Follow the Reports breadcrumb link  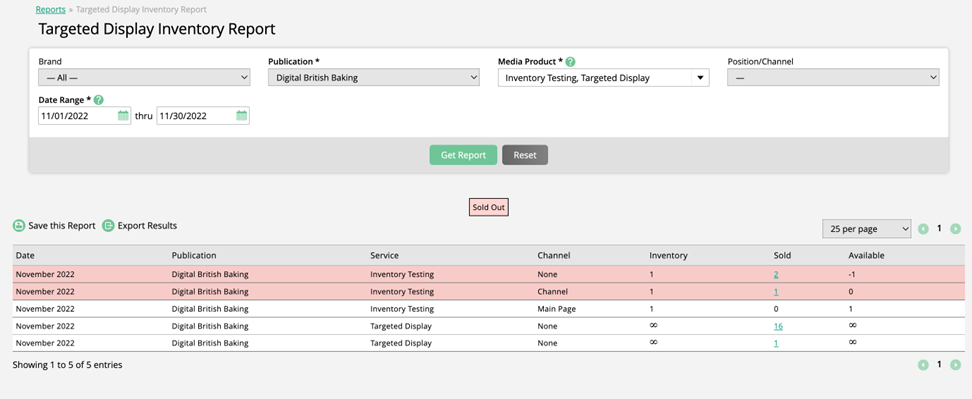pyautogui.click(x=51, y=9)
